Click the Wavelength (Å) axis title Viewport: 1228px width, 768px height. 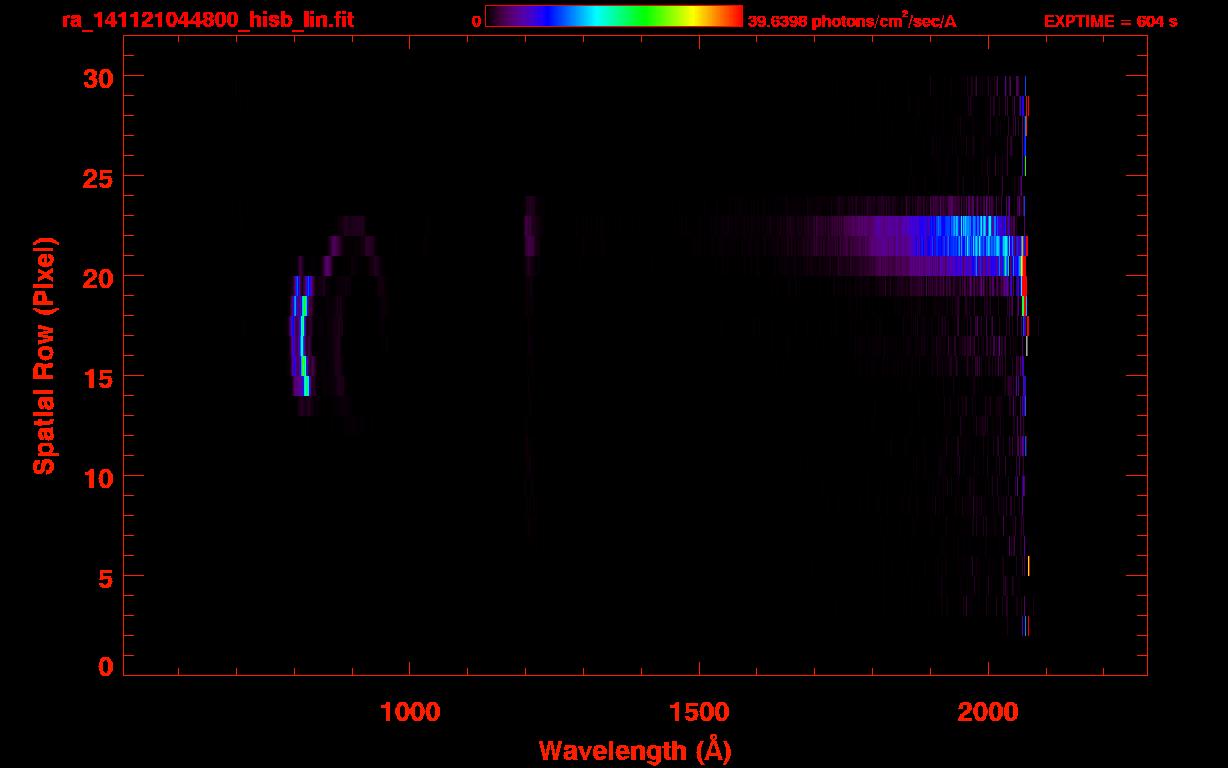[x=635, y=750]
